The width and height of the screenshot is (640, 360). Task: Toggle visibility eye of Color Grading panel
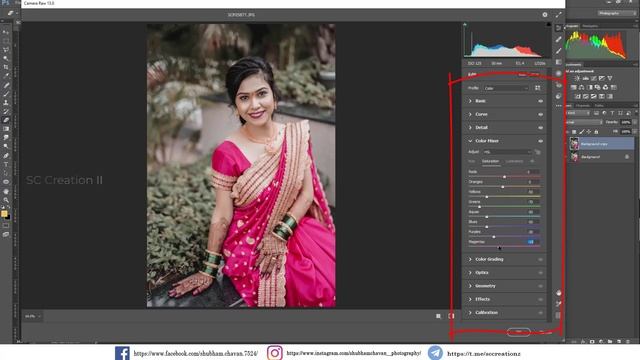(540, 260)
